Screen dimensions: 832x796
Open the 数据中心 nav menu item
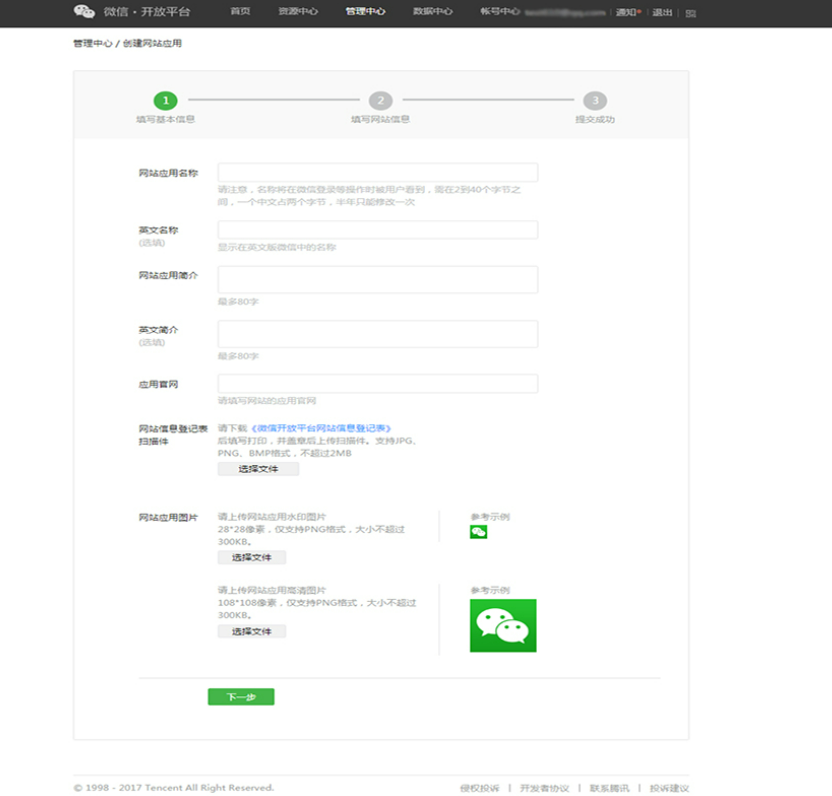click(432, 11)
